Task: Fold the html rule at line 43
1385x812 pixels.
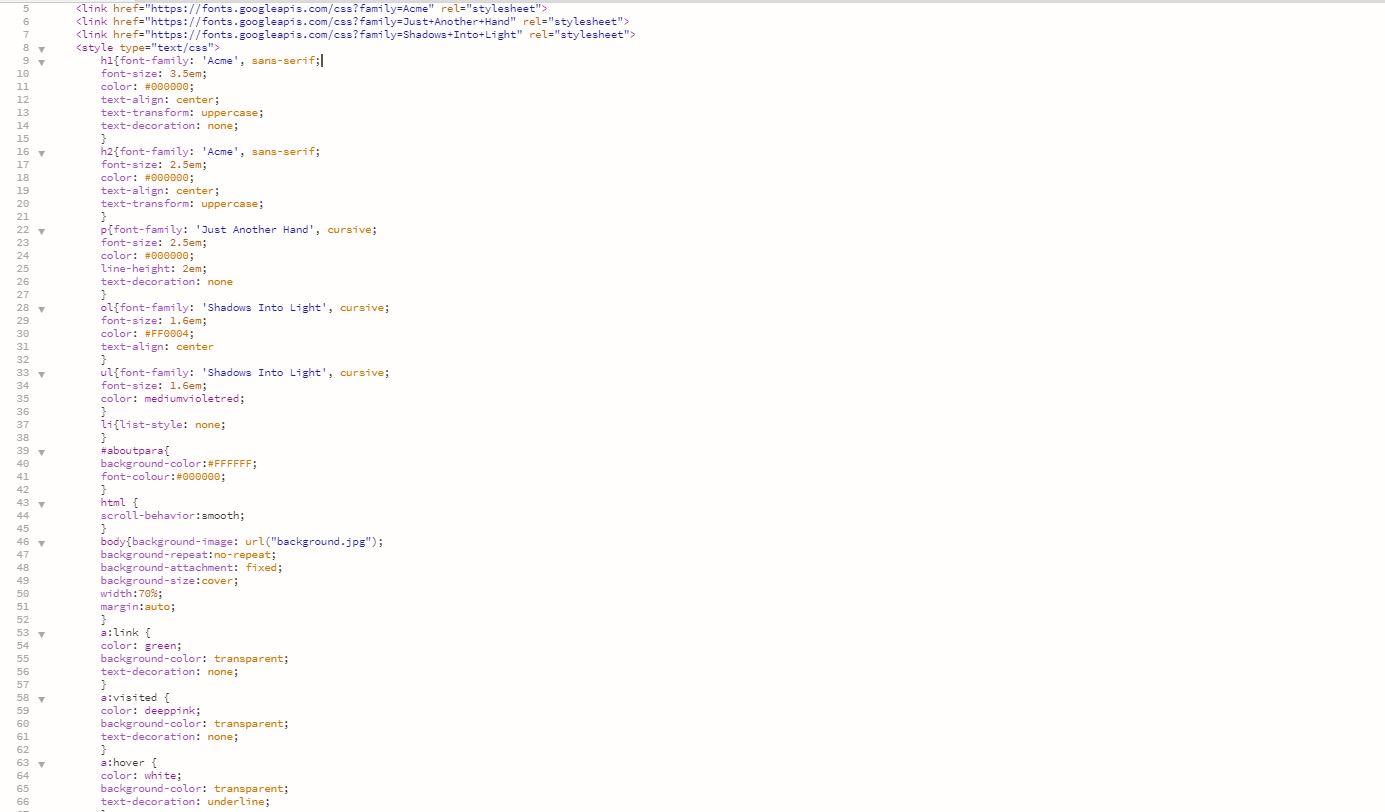Action: [x=42, y=503]
